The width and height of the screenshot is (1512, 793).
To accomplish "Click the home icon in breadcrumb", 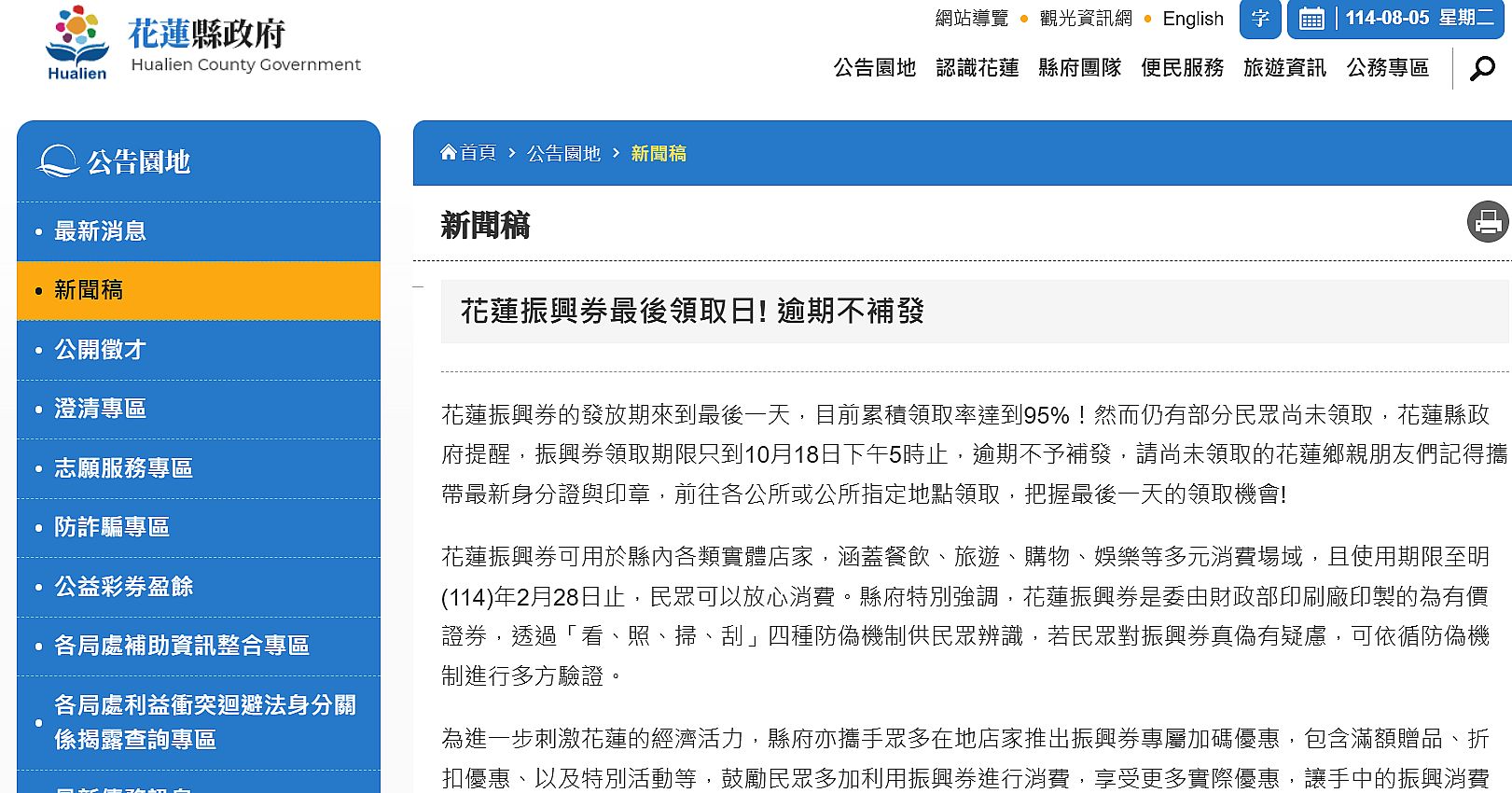I will (x=449, y=152).
